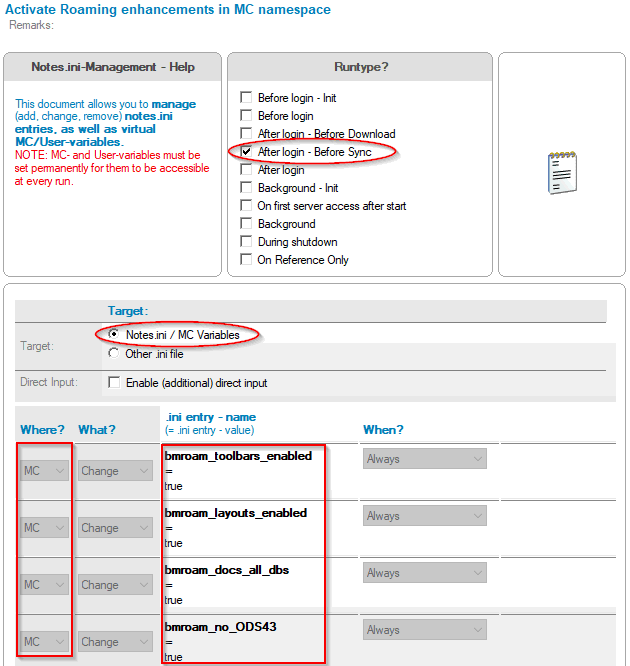630x666 pixels.
Task: Expand Always dropdown for bmroam_layouts_enabled
Action: 424,516
